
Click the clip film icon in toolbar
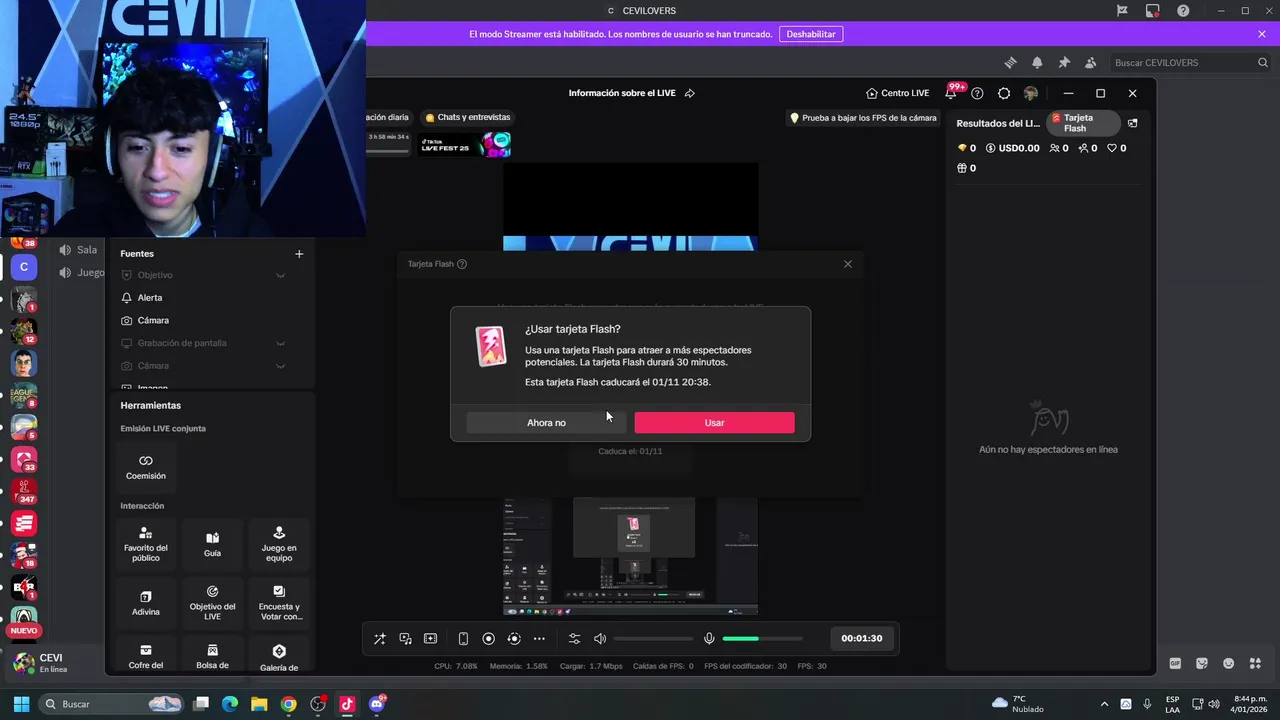click(431, 639)
